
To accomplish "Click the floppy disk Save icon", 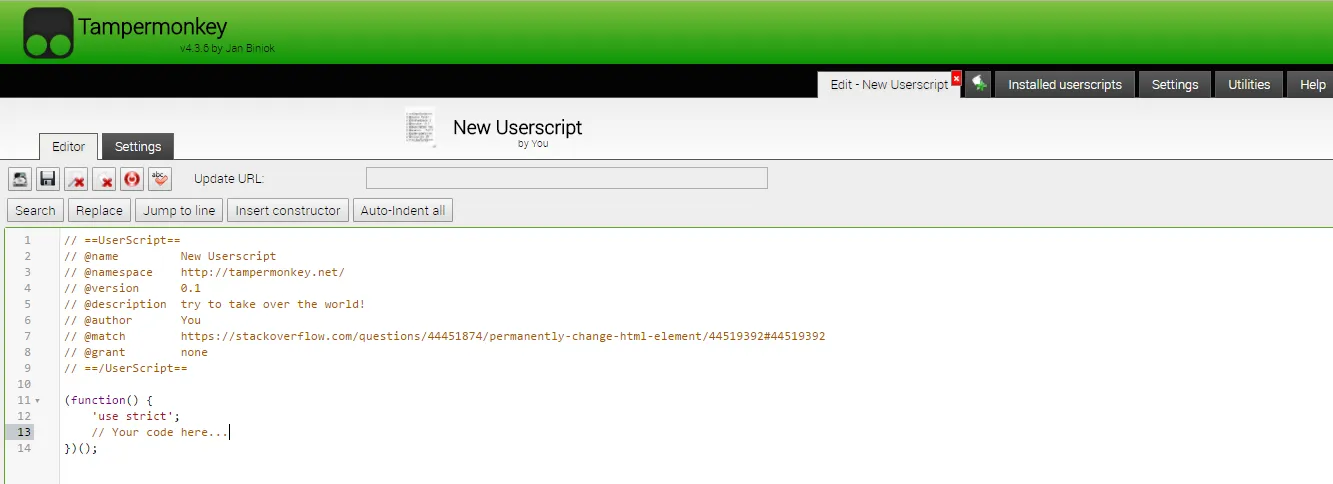I will (48, 179).
